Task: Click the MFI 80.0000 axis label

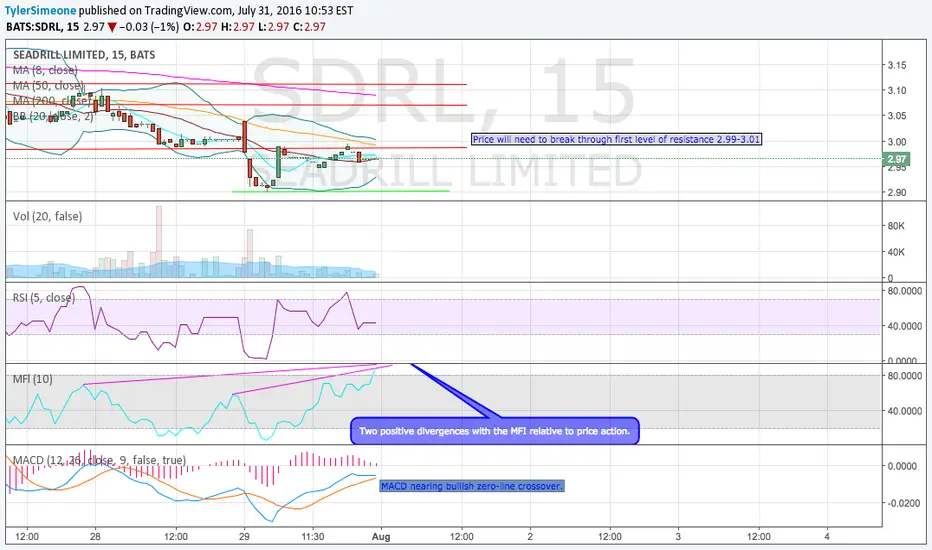Action: point(905,376)
